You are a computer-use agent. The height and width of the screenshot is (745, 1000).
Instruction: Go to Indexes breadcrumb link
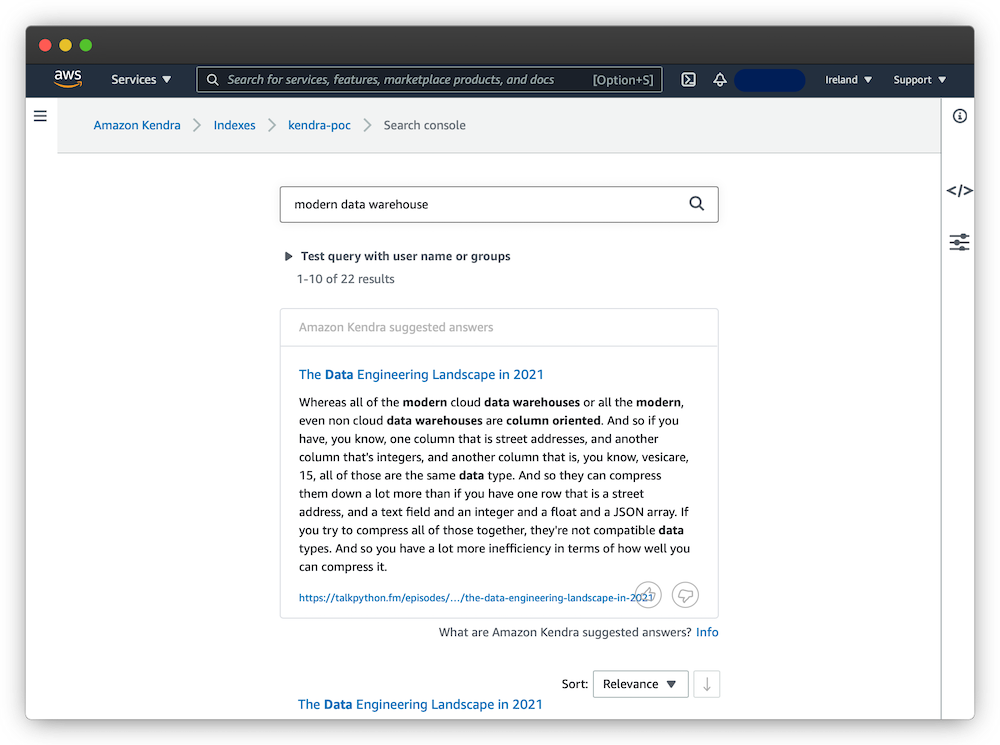(x=234, y=126)
